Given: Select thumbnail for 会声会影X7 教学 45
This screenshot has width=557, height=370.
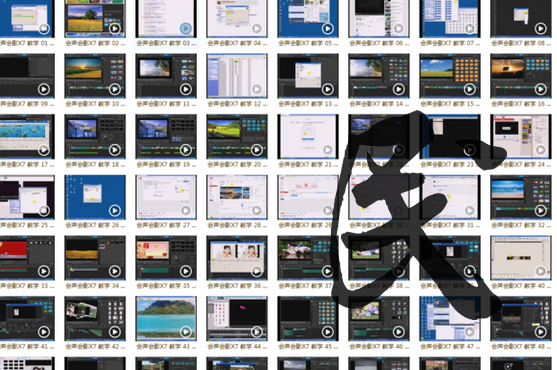Looking at the screenshot, I should [x=308, y=319].
